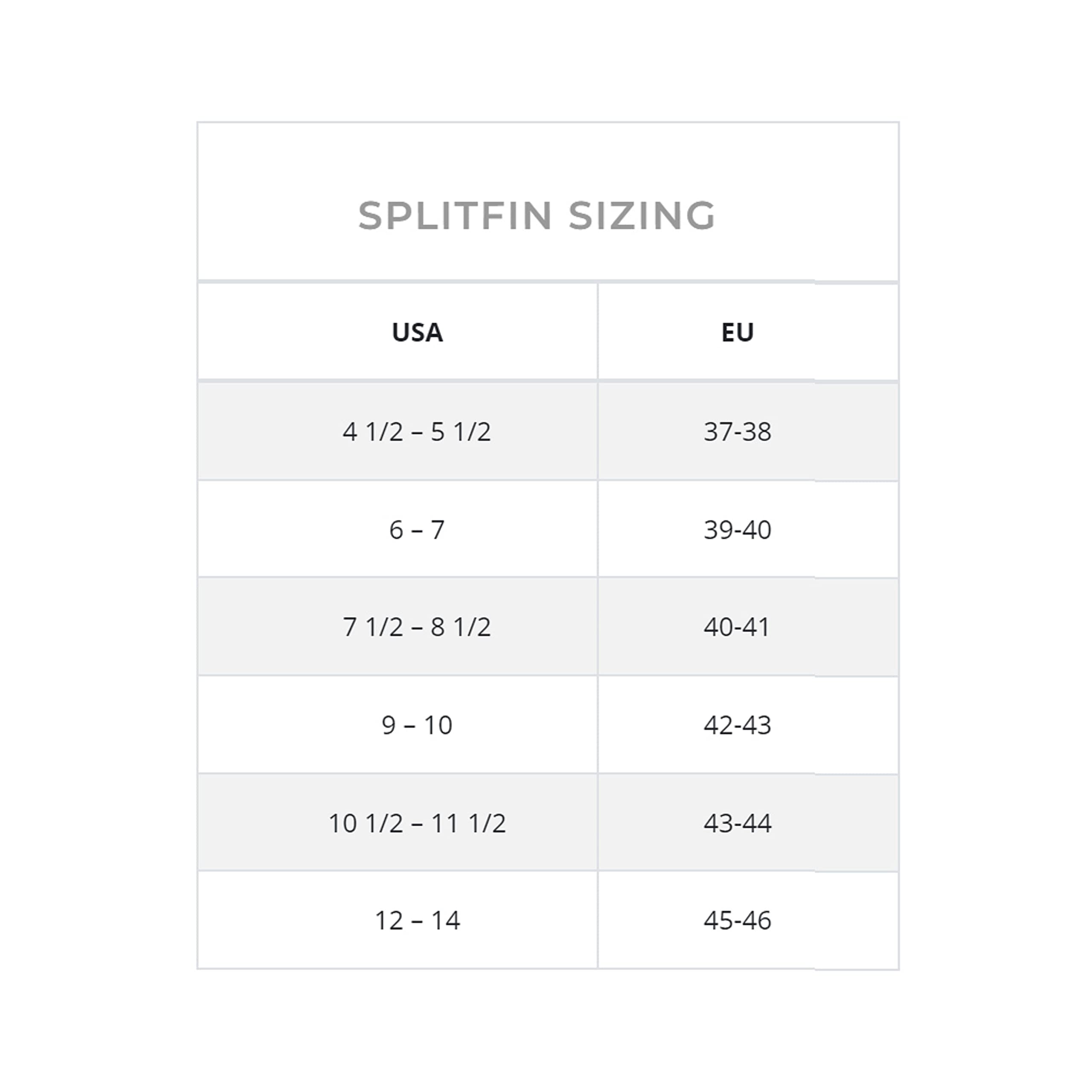Image resolution: width=1092 pixels, height=1092 pixels.
Task: Click the 37-38 EU size cell
Action: pyautogui.click(x=748, y=431)
